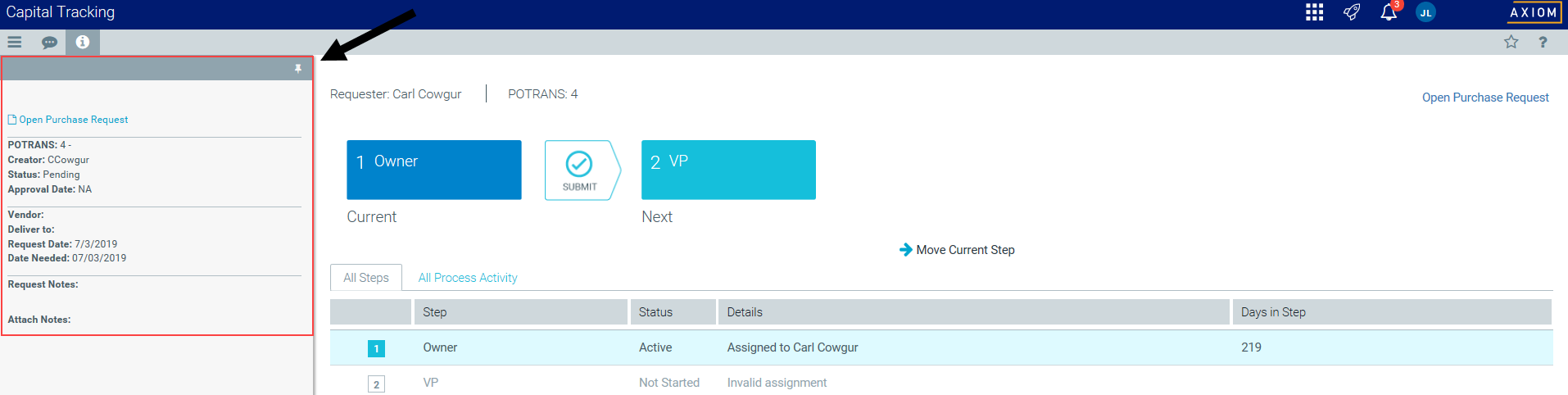Image resolution: width=1568 pixels, height=395 pixels.
Task: Add page to favorites star
Action: 1511,42
